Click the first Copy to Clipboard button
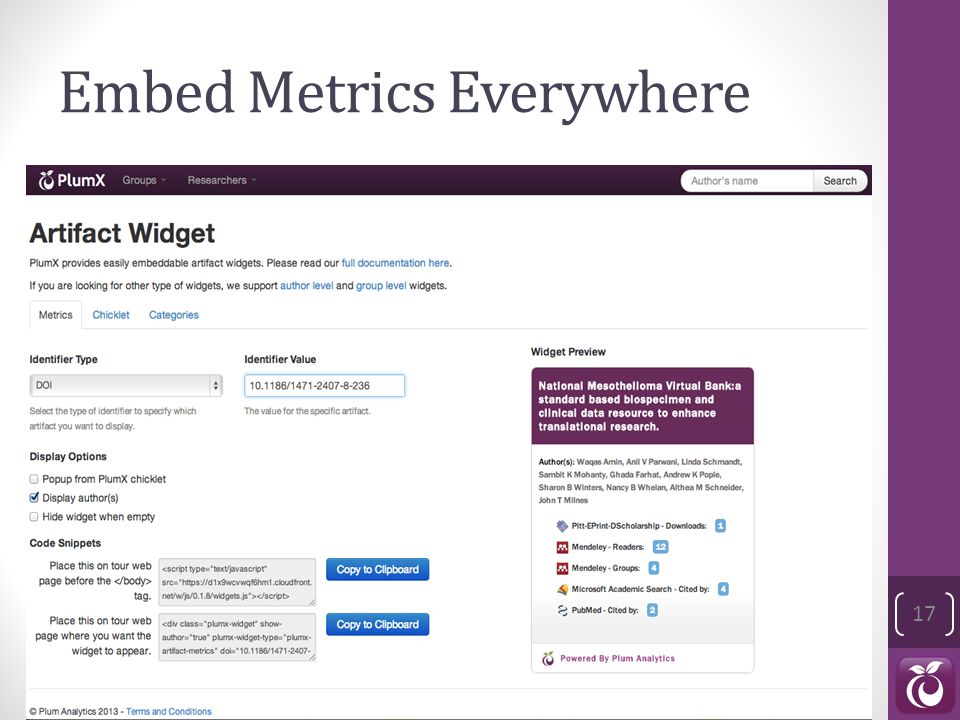Image resolution: width=960 pixels, height=720 pixels. (x=377, y=569)
